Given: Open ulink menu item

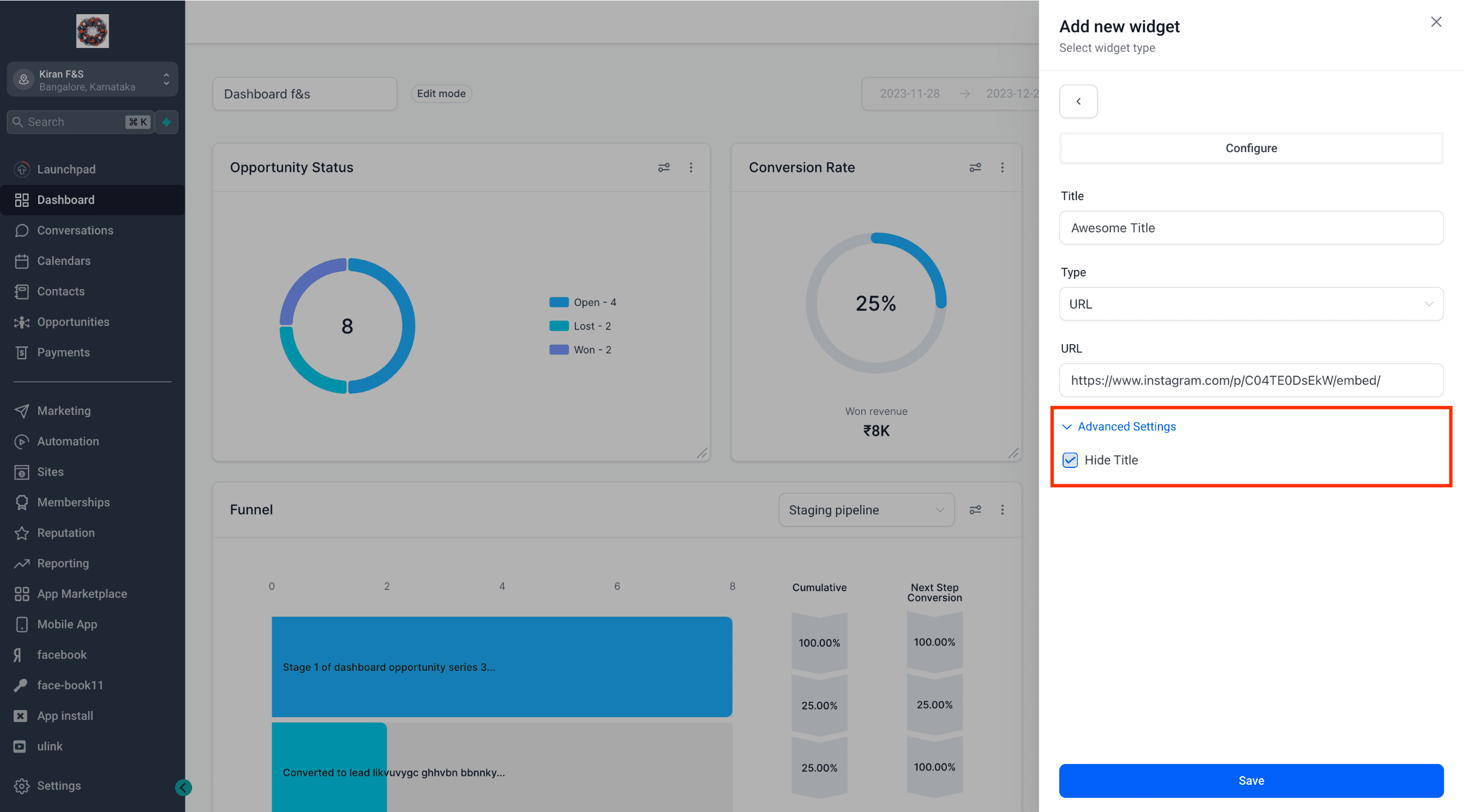Looking at the screenshot, I should coord(50,746).
